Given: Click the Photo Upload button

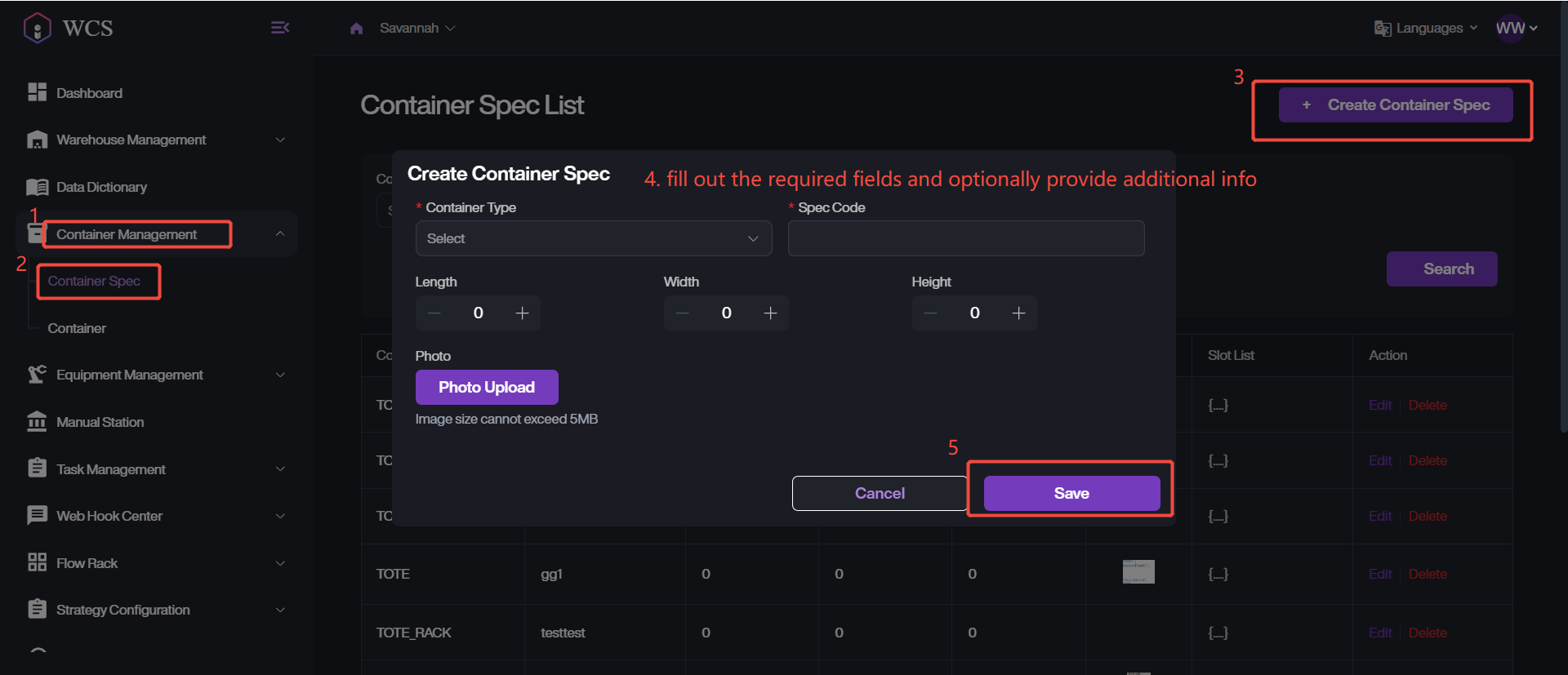Looking at the screenshot, I should pos(487,387).
